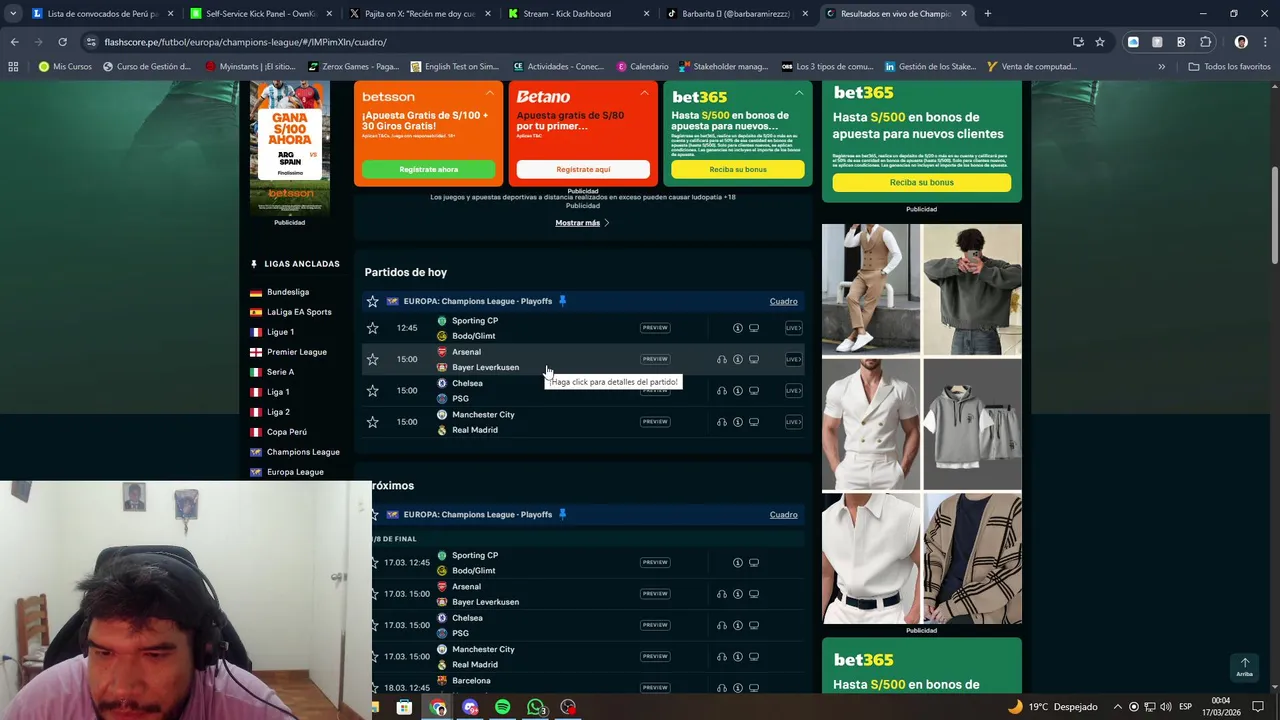Open the tab search dropdown at top-left
The image size is (1280, 720).
(12, 14)
